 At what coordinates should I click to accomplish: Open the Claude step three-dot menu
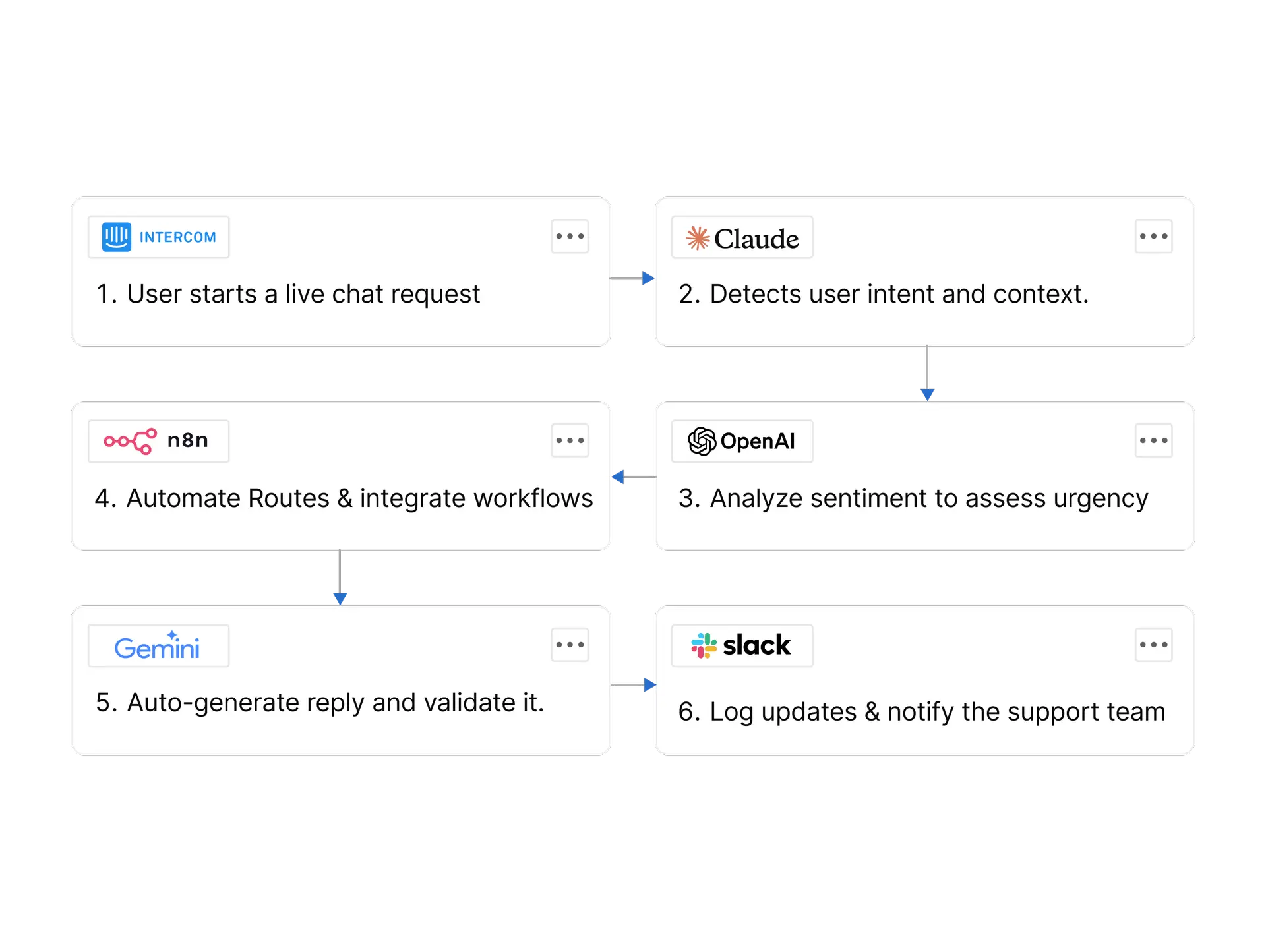(x=1153, y=236)
